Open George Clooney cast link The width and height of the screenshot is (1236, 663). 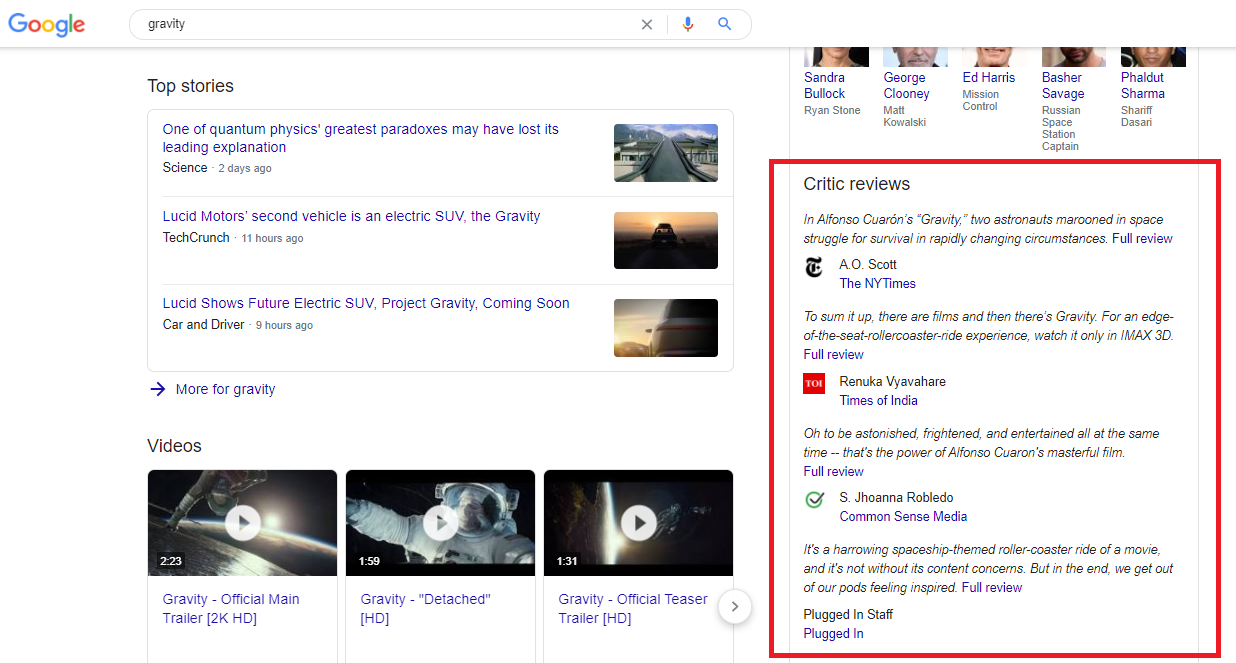[907, 85]
